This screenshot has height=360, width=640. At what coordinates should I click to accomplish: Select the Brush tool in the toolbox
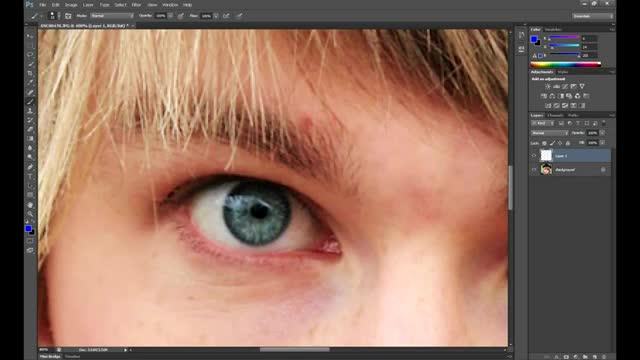point(30,102)
